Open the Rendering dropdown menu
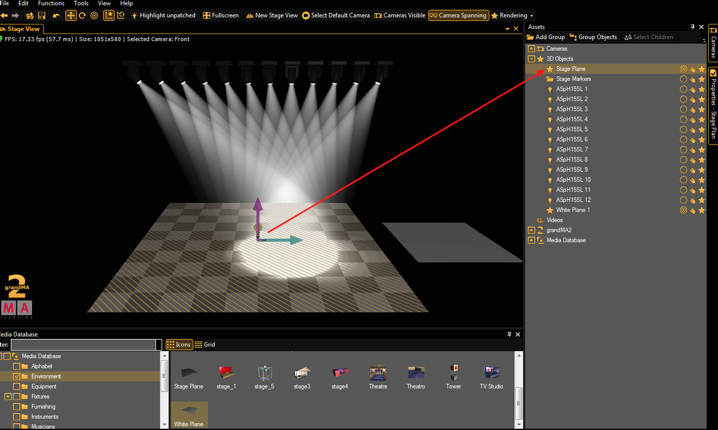The width and height of the screenshot is (718, 430). (x=514, y=16)
